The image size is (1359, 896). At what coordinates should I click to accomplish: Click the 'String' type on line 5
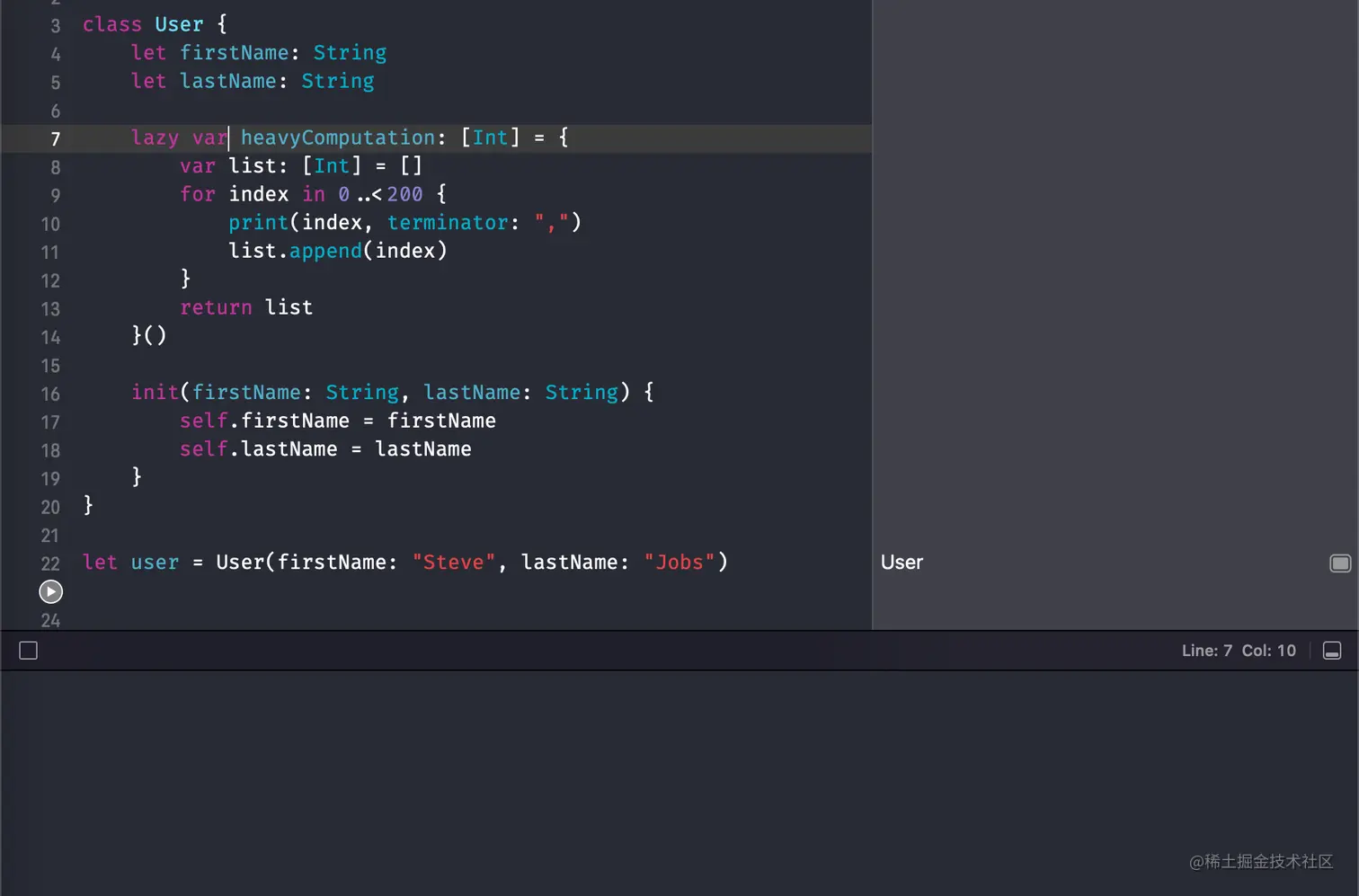point(338,81)
